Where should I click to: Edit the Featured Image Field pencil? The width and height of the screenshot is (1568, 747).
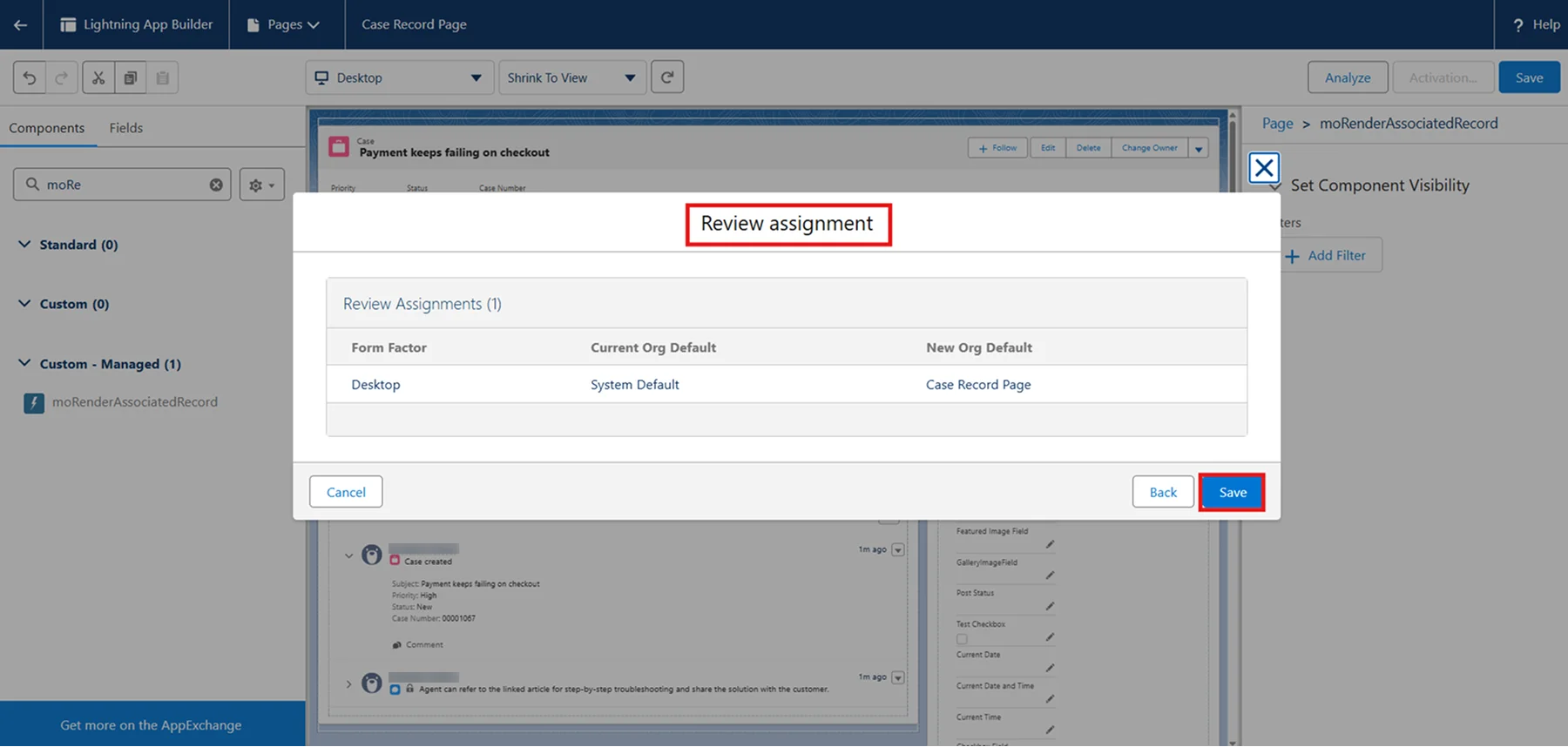pos(1050,544)
